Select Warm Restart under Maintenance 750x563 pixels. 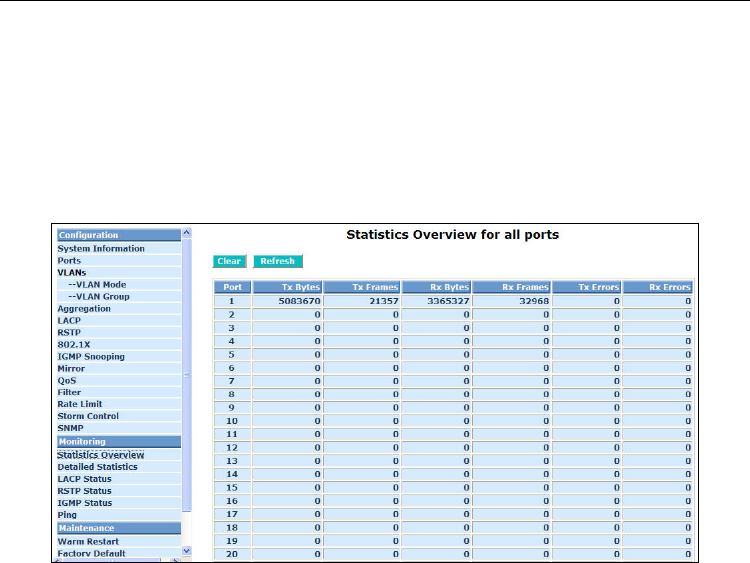pyautogui.click(x=88, y=541)
